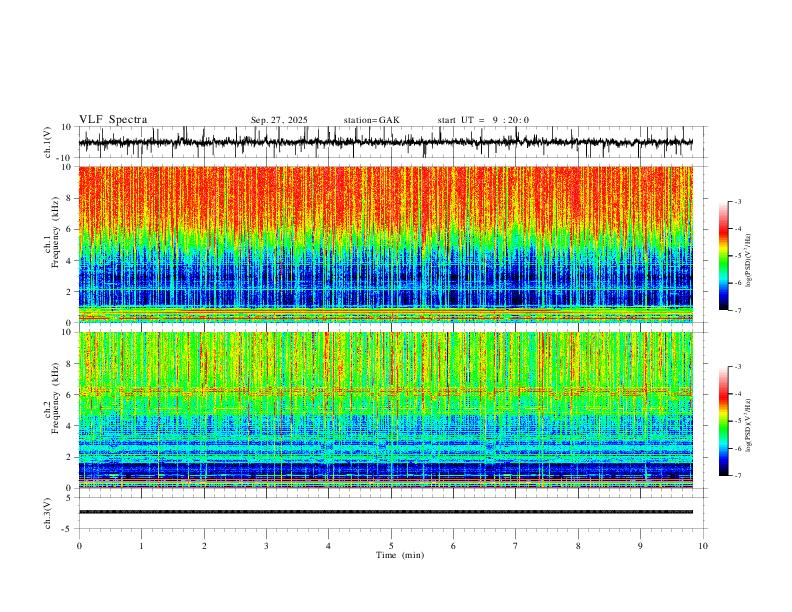Click the 'ch.3(V)' axis label
The height and width of the screenshot is (612, 792).
click(x=47, y=513)
